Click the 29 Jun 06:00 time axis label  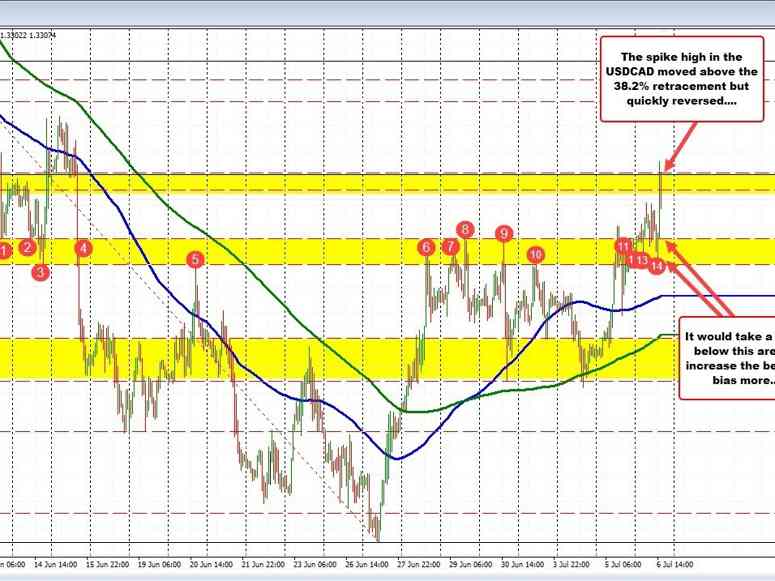click(471, 564)
